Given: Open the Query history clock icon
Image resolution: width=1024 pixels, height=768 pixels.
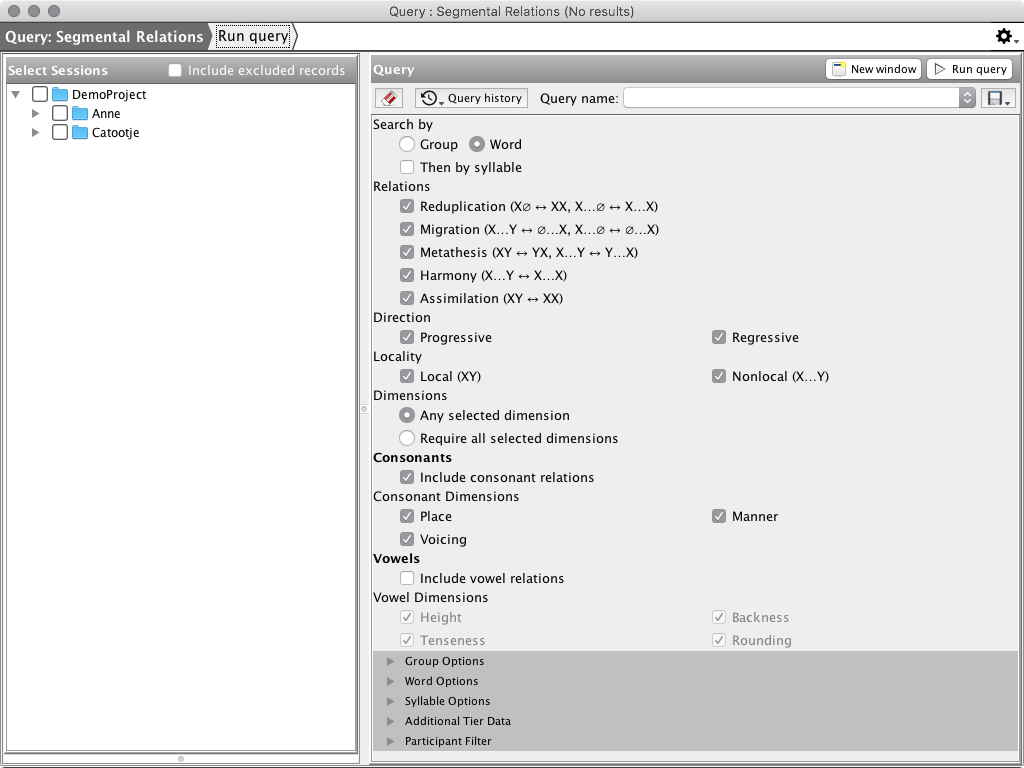Looking at the screenshot, I should (x=431, y=97).
